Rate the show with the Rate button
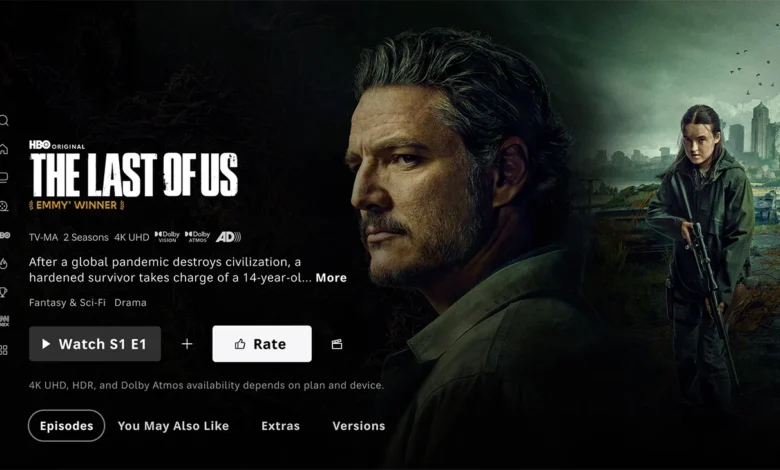 [262, 344]
